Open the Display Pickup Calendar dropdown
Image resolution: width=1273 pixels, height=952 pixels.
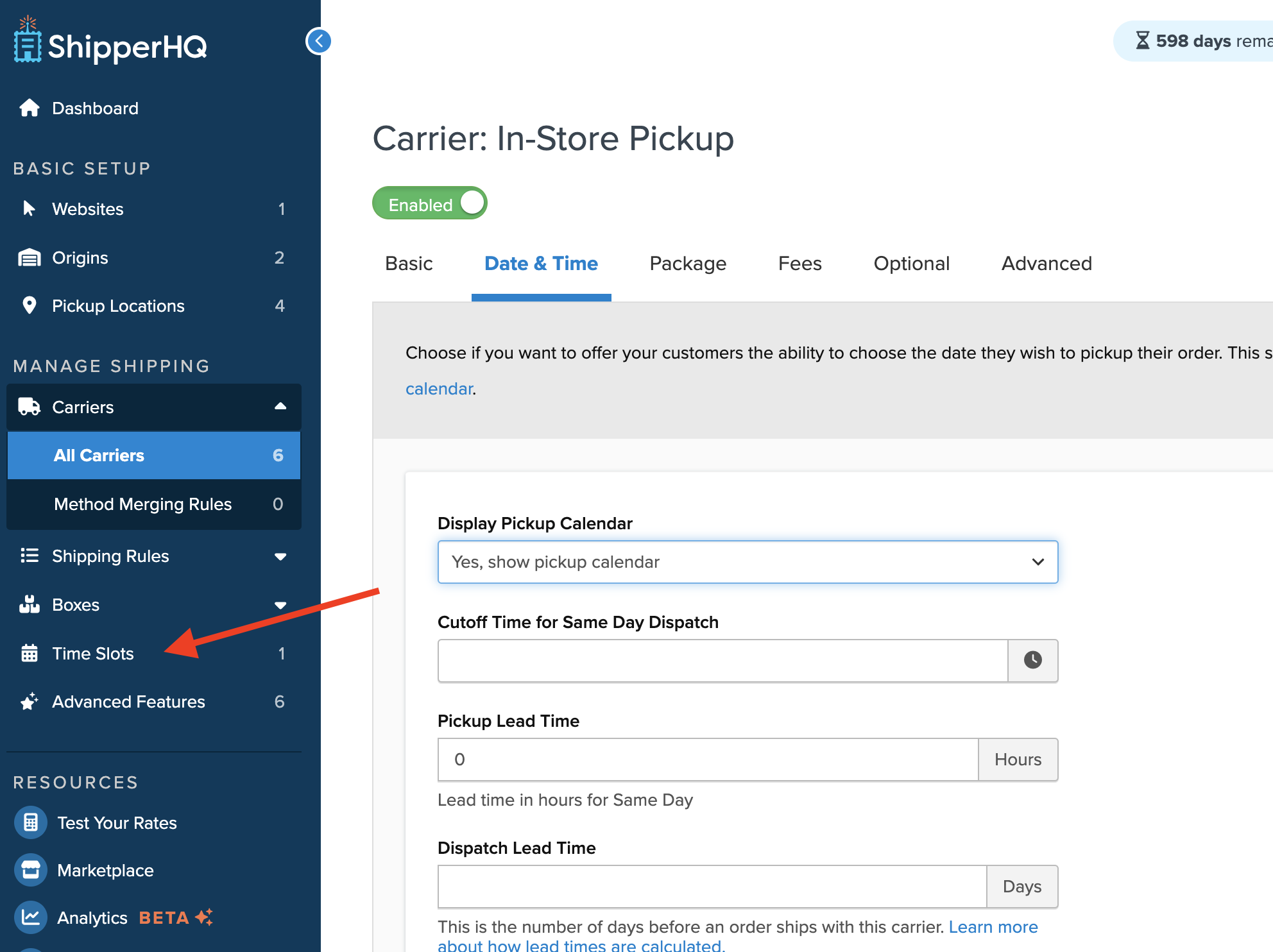[x=748, y=562]
